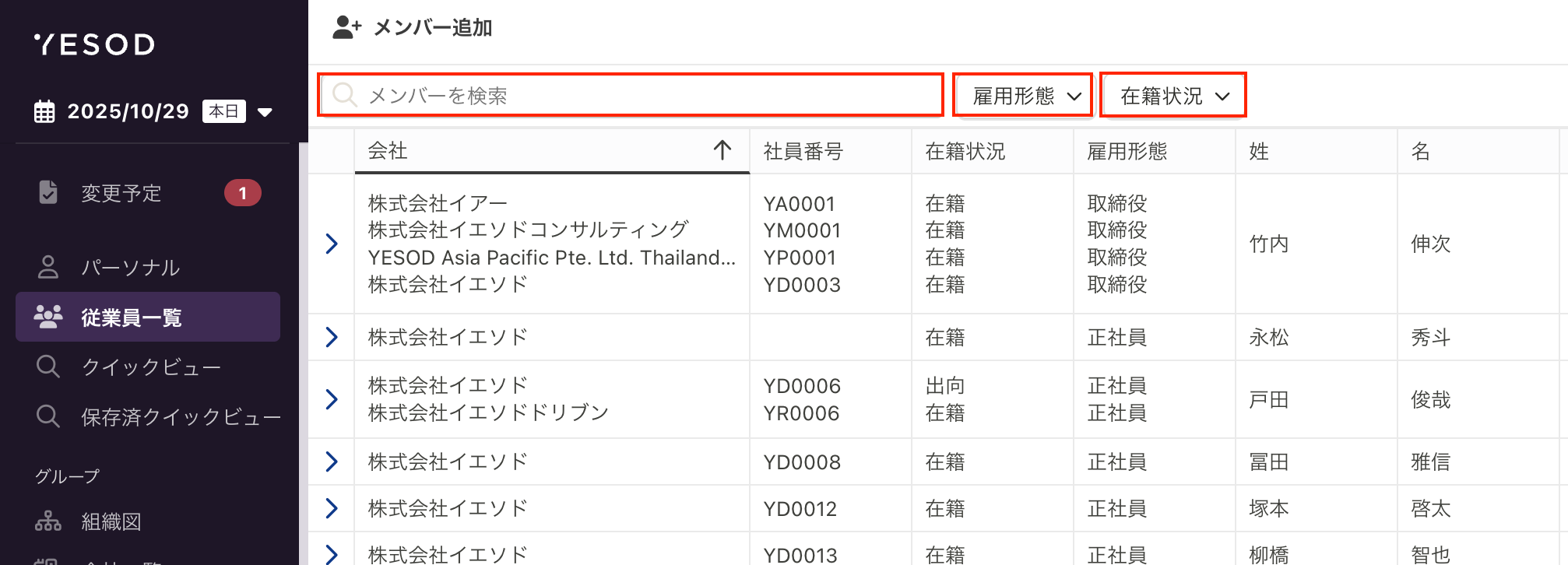Image resolution: width=1568 pixels, height=565 pixels.
Task: Click the YESOD logo
Action: [x=94, y=44]
